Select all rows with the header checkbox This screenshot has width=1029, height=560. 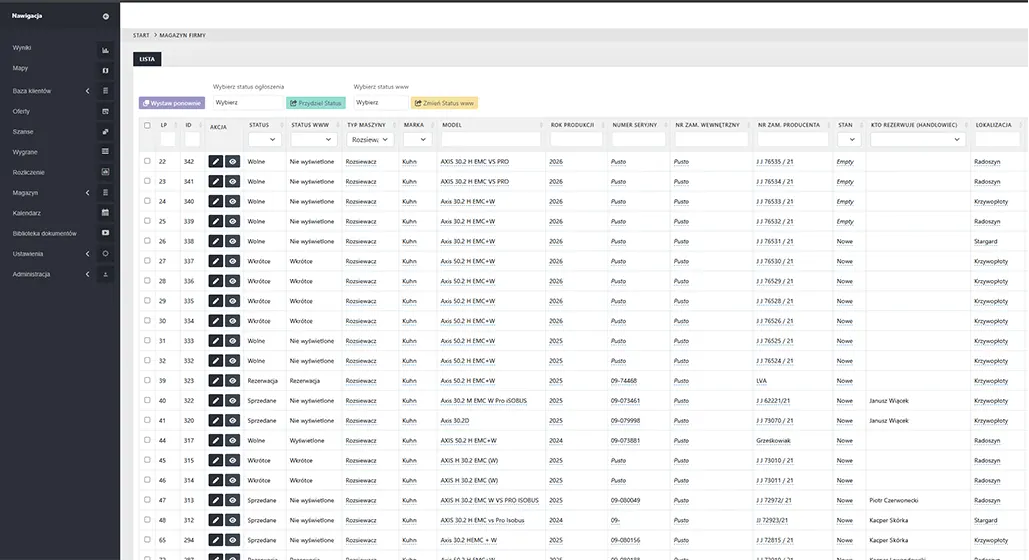[148, 125]
